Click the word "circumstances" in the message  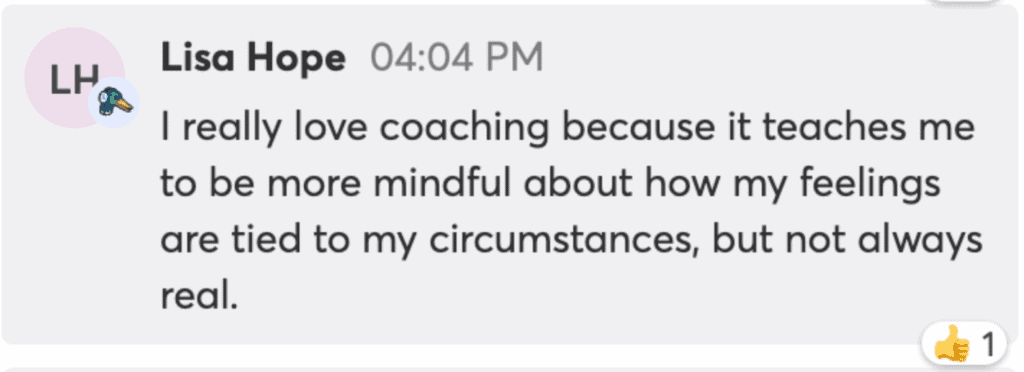(565, 241)
